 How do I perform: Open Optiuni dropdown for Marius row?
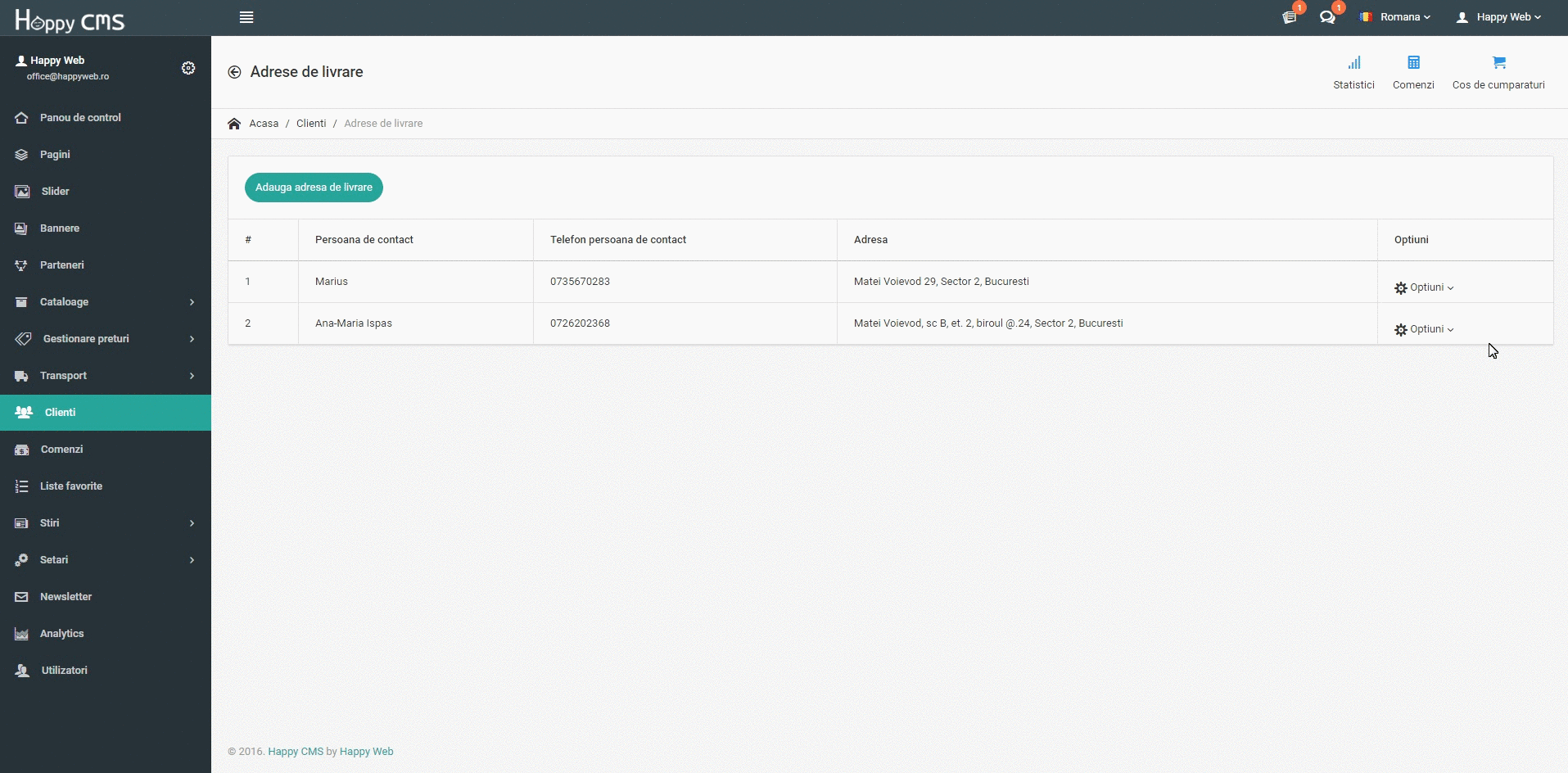click(x=1424, y=287)
